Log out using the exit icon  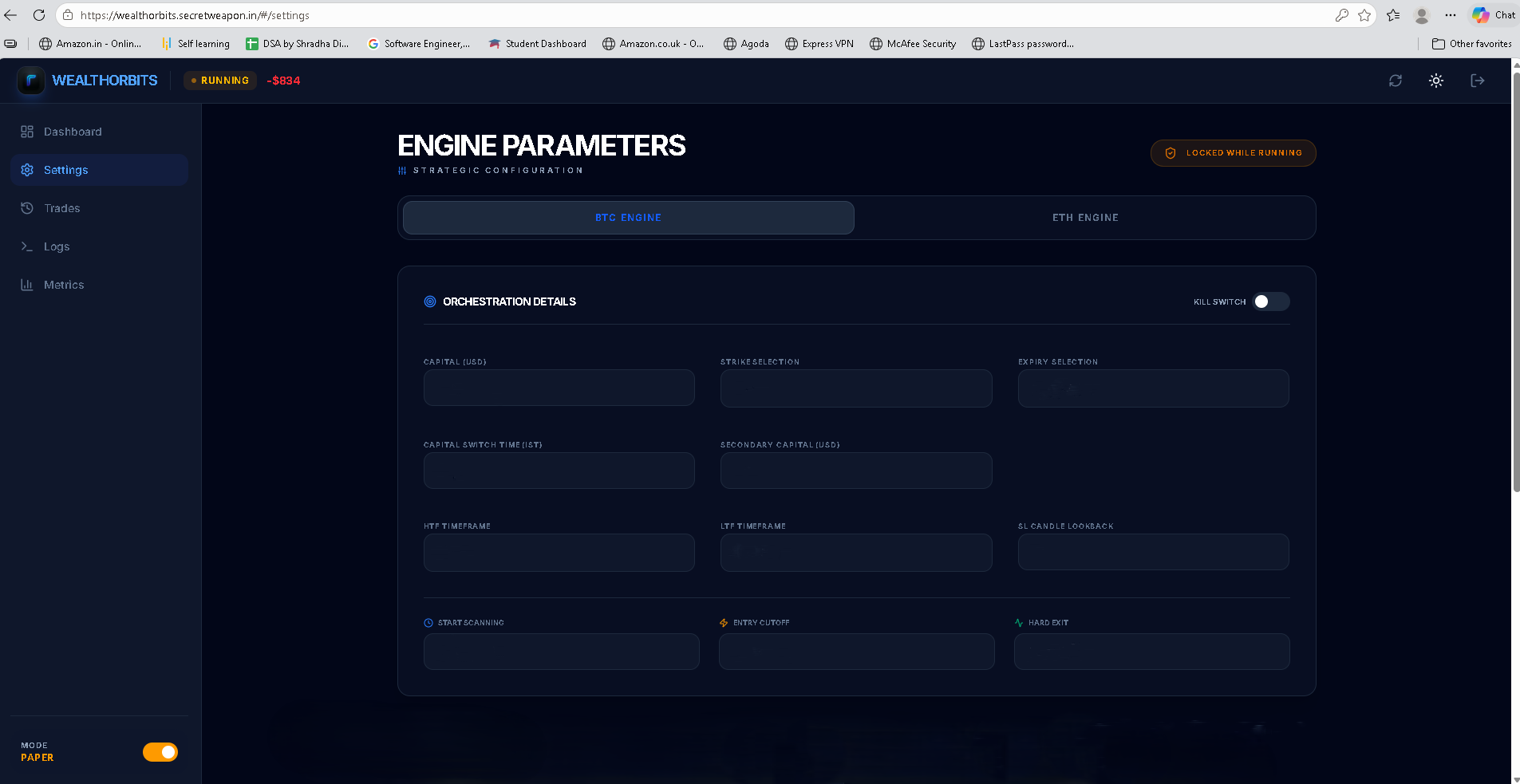pyautogui.click(x=1478, y=81)
